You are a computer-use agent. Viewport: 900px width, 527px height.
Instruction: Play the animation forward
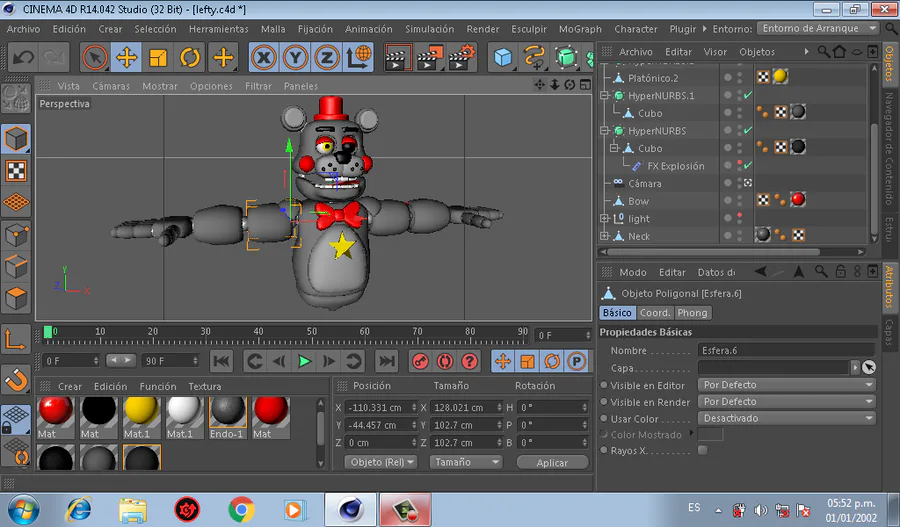[x=304, y=361]
